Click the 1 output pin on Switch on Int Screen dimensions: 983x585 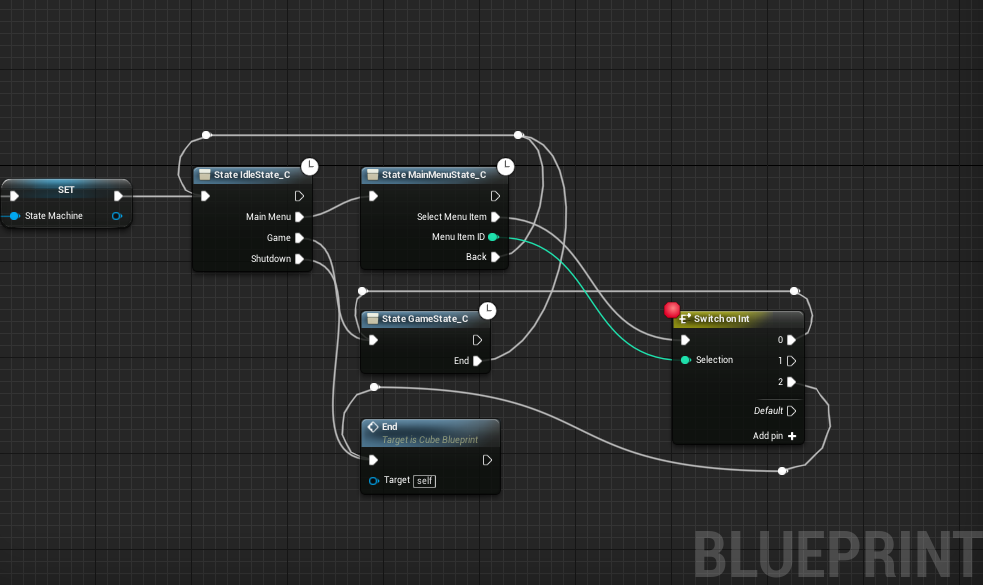point(791,361)
